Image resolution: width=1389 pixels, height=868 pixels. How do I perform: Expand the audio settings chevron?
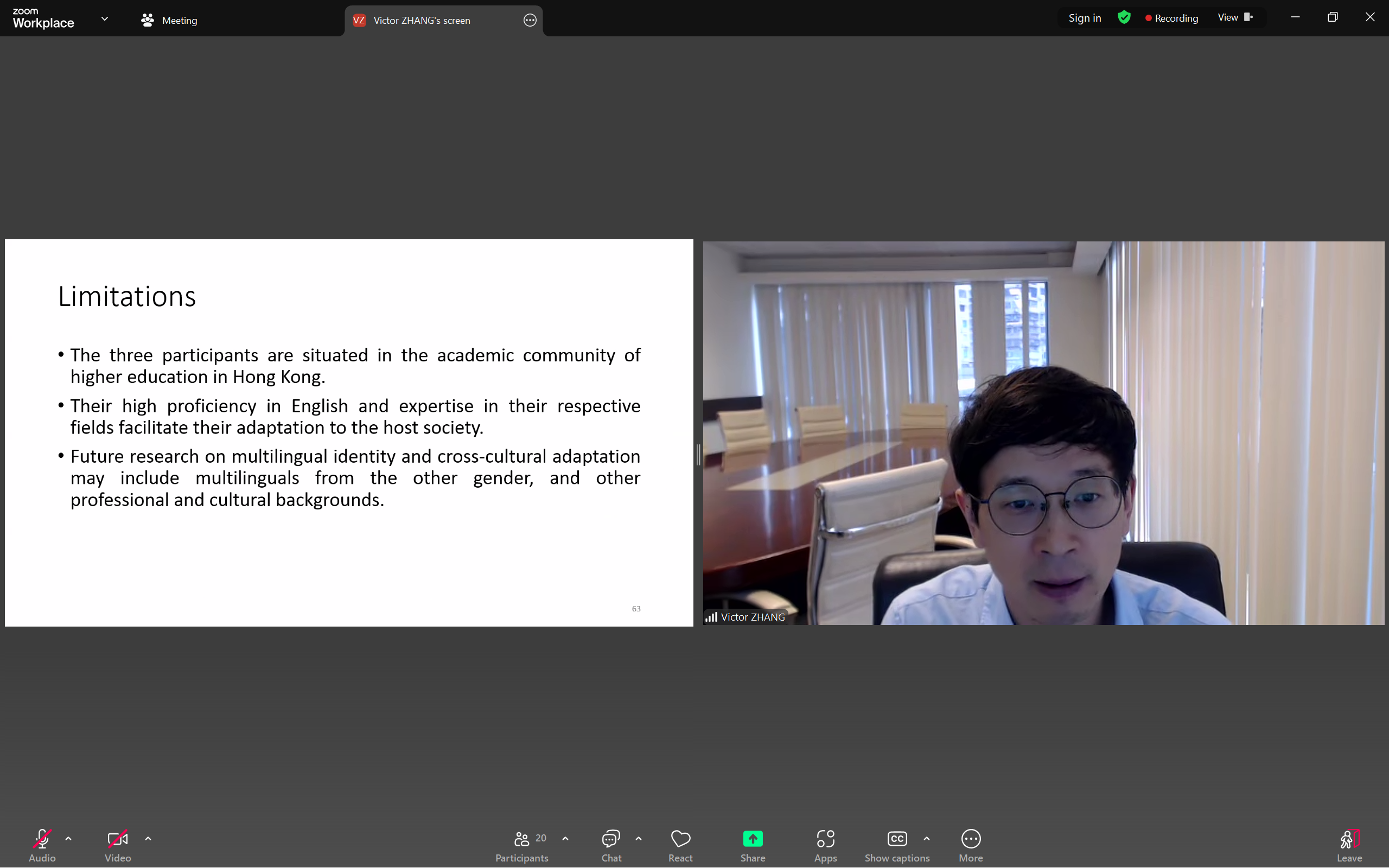click(68, 839)
